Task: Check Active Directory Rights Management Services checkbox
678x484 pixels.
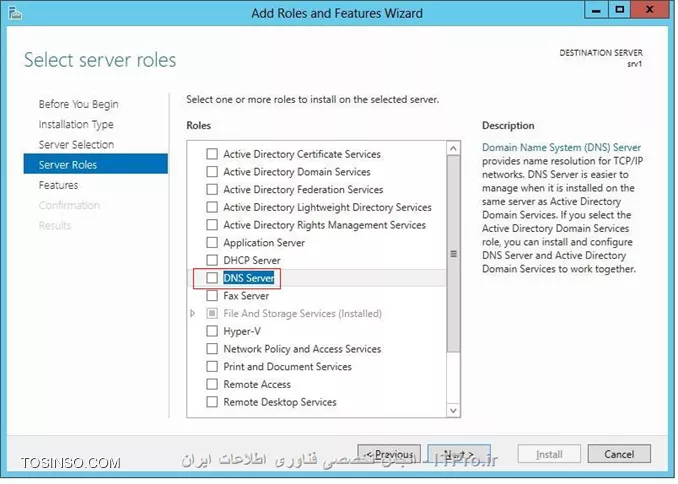Action: [x=212, y=225]
